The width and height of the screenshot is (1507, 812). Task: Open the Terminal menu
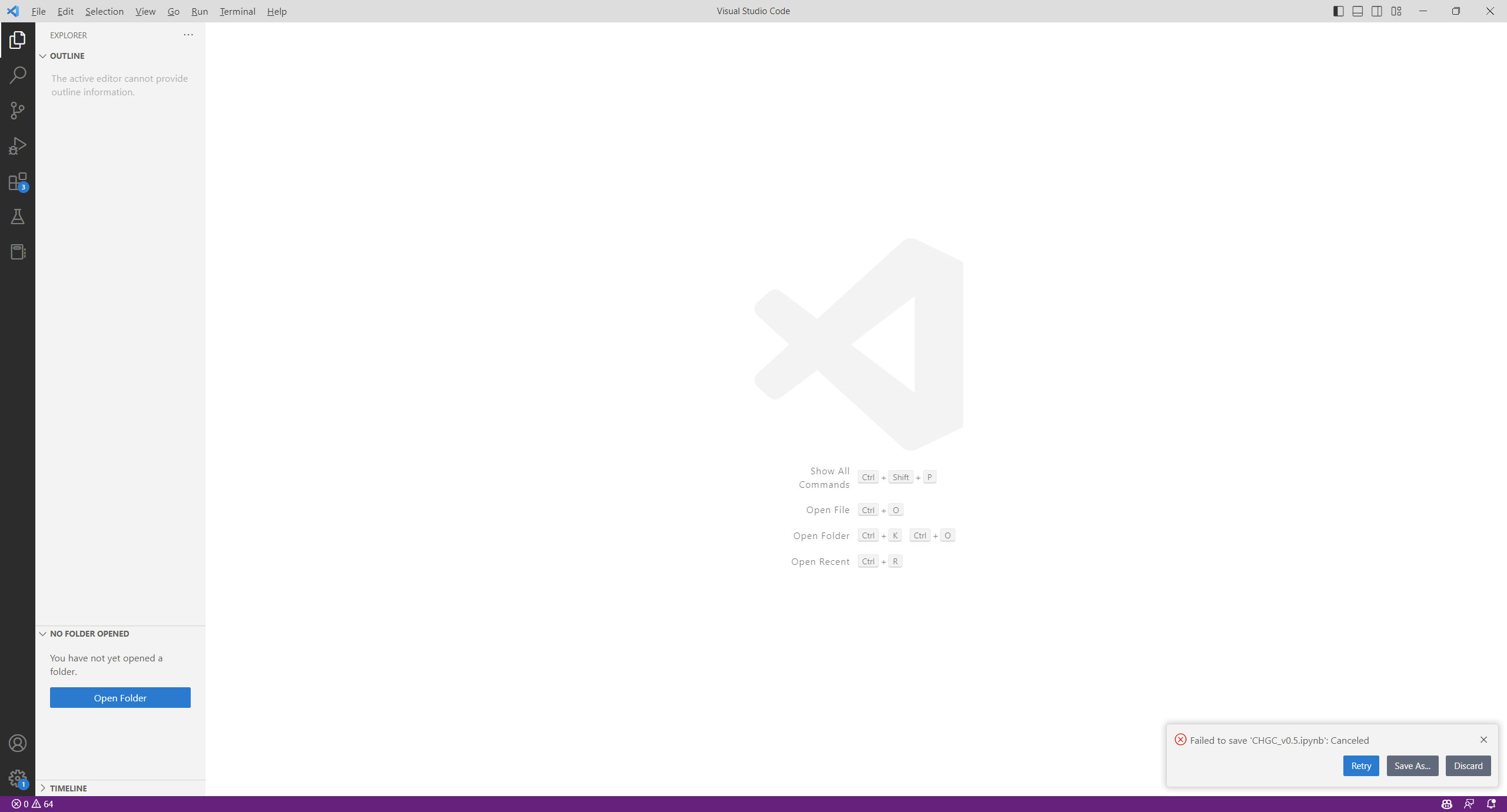(237, 11)
